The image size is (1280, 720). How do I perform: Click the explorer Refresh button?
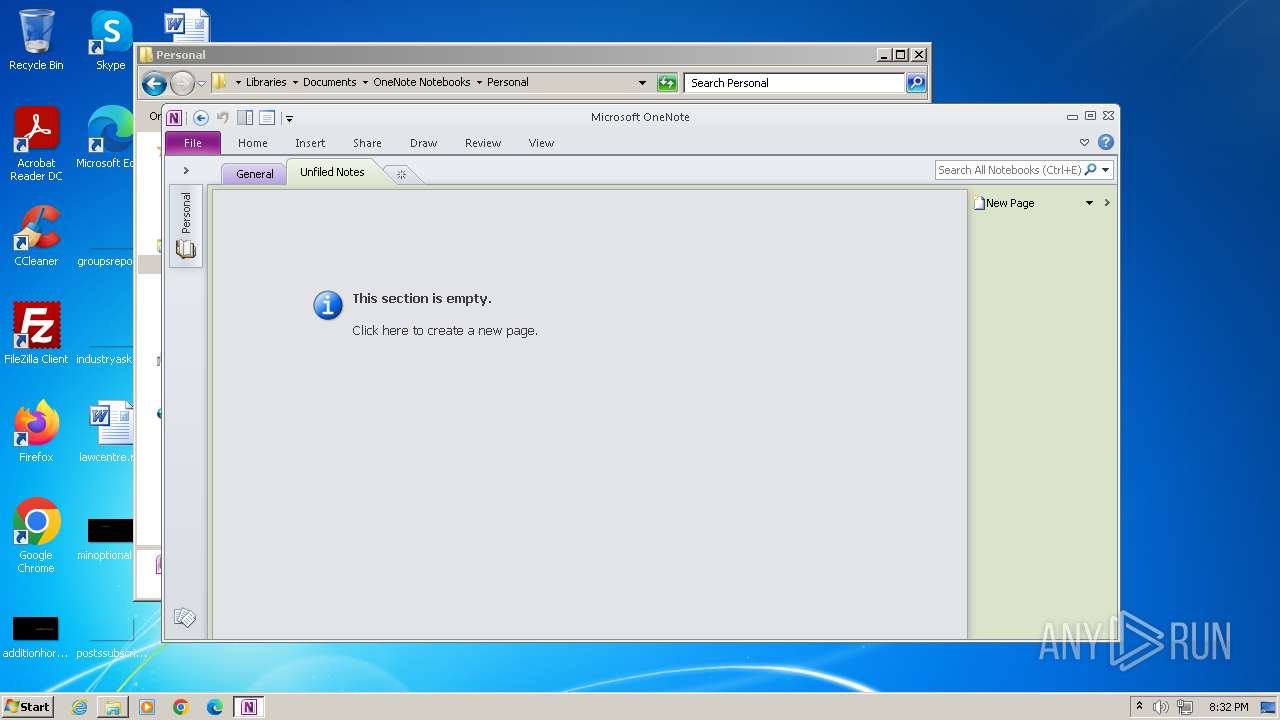pyautogui.click(x=667, y=83)
